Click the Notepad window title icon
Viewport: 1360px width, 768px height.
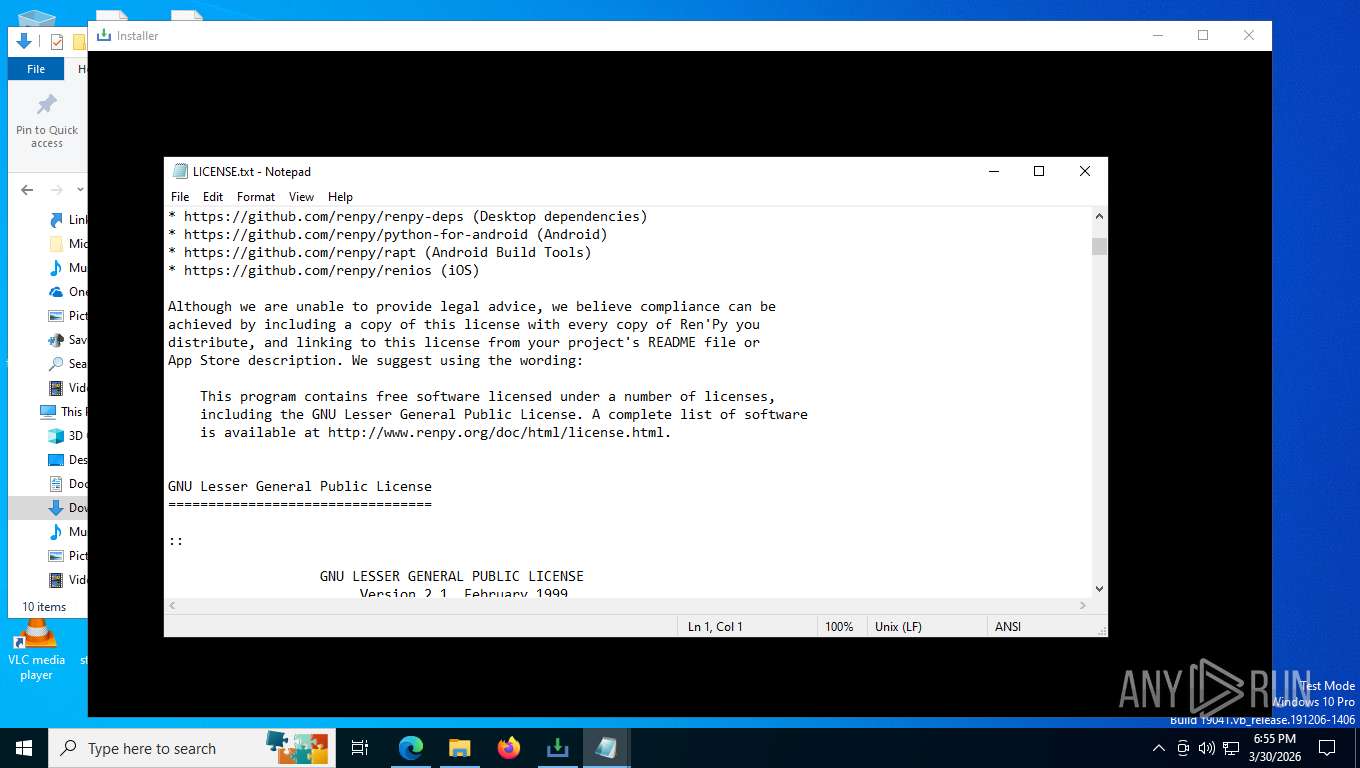pos(180,171)
